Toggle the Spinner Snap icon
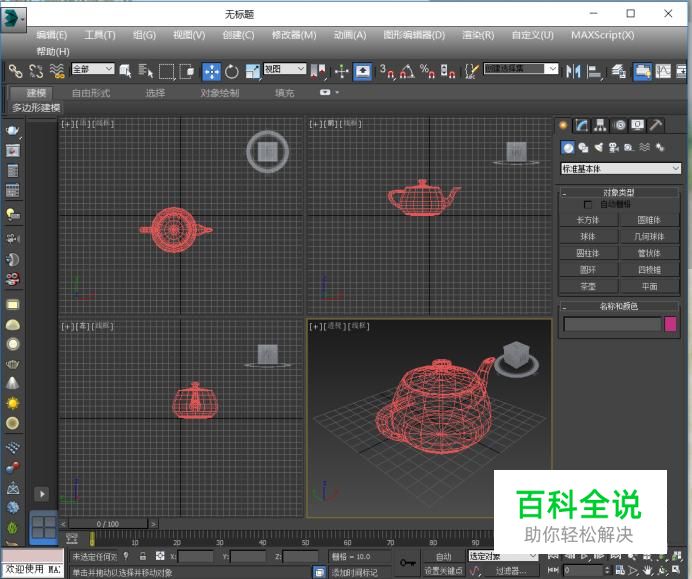 [x=448, y=71]
